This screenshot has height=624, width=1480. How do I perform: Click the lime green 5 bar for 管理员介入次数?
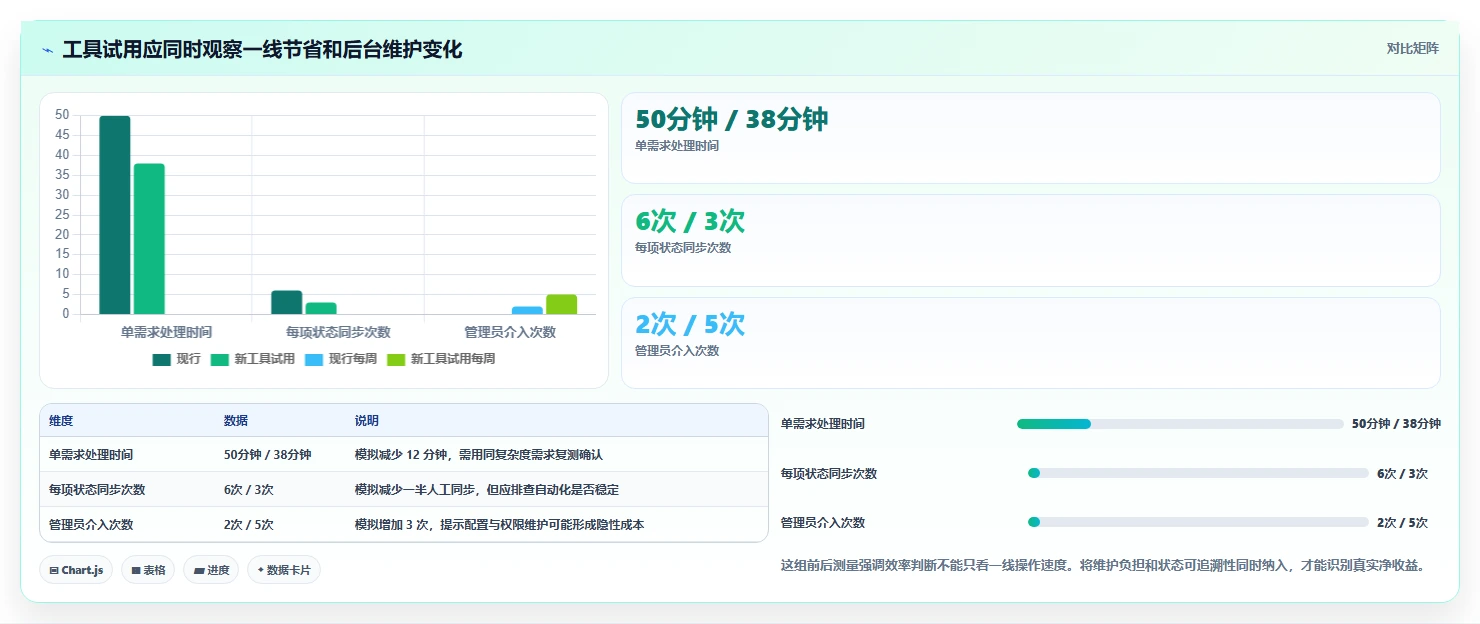[x=561, y=304]
